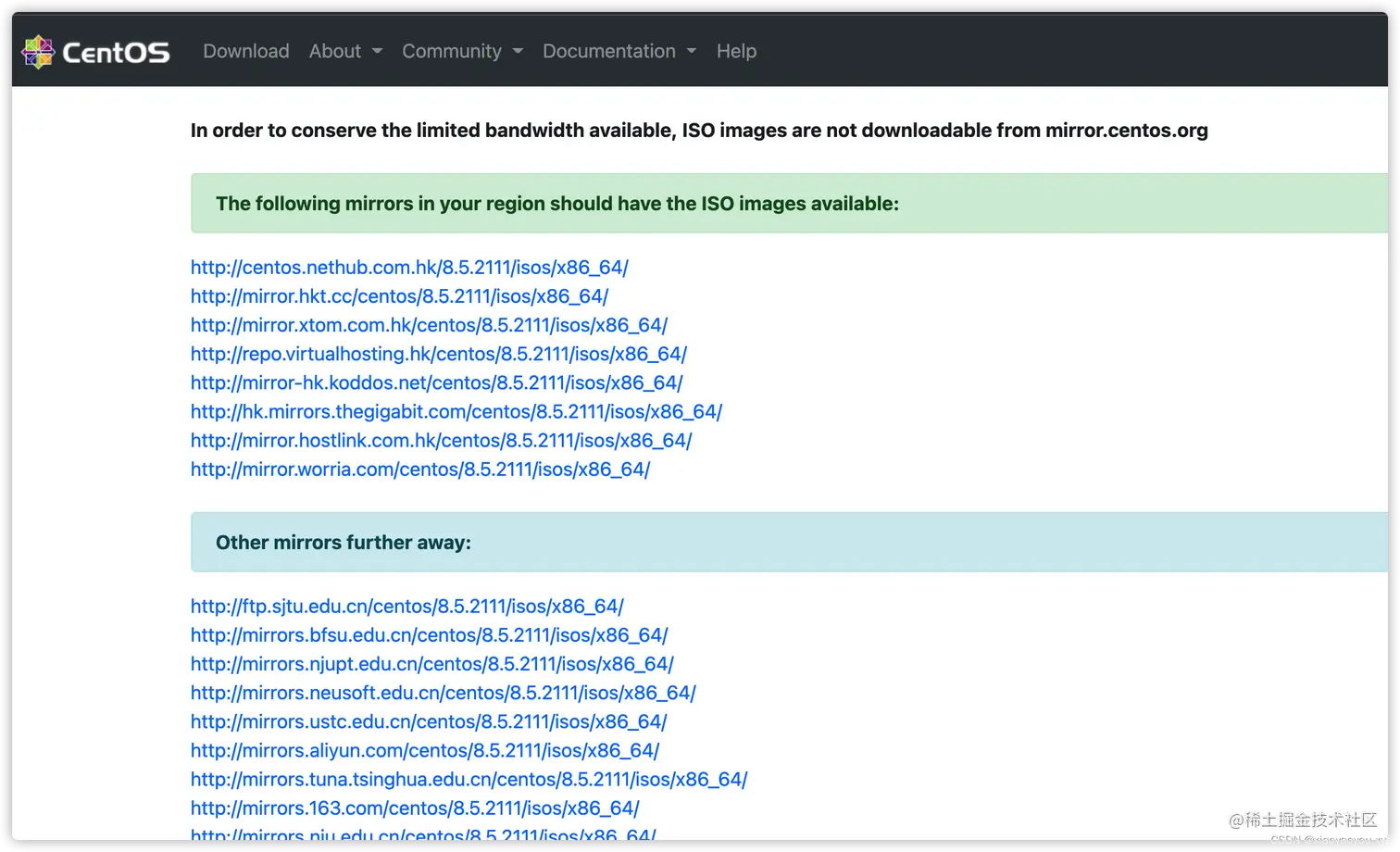This screenshot has width=1400, height=852.
Task: Open the mirror.hostlink.com.hk mirror link
Action: point(441,440)
